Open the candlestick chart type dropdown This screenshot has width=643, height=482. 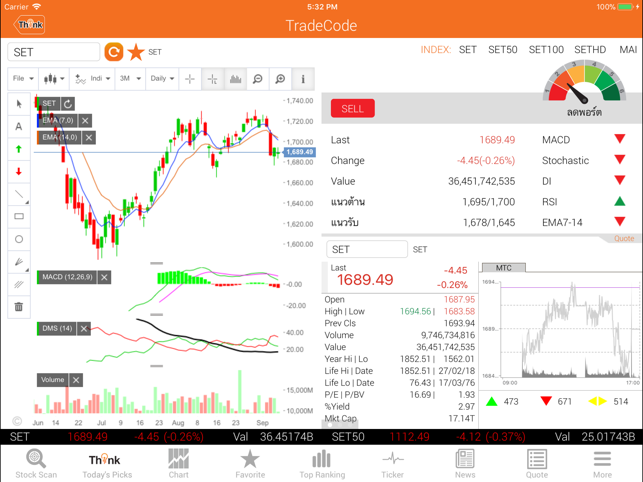pyautogui.click(x=54, y=78)
